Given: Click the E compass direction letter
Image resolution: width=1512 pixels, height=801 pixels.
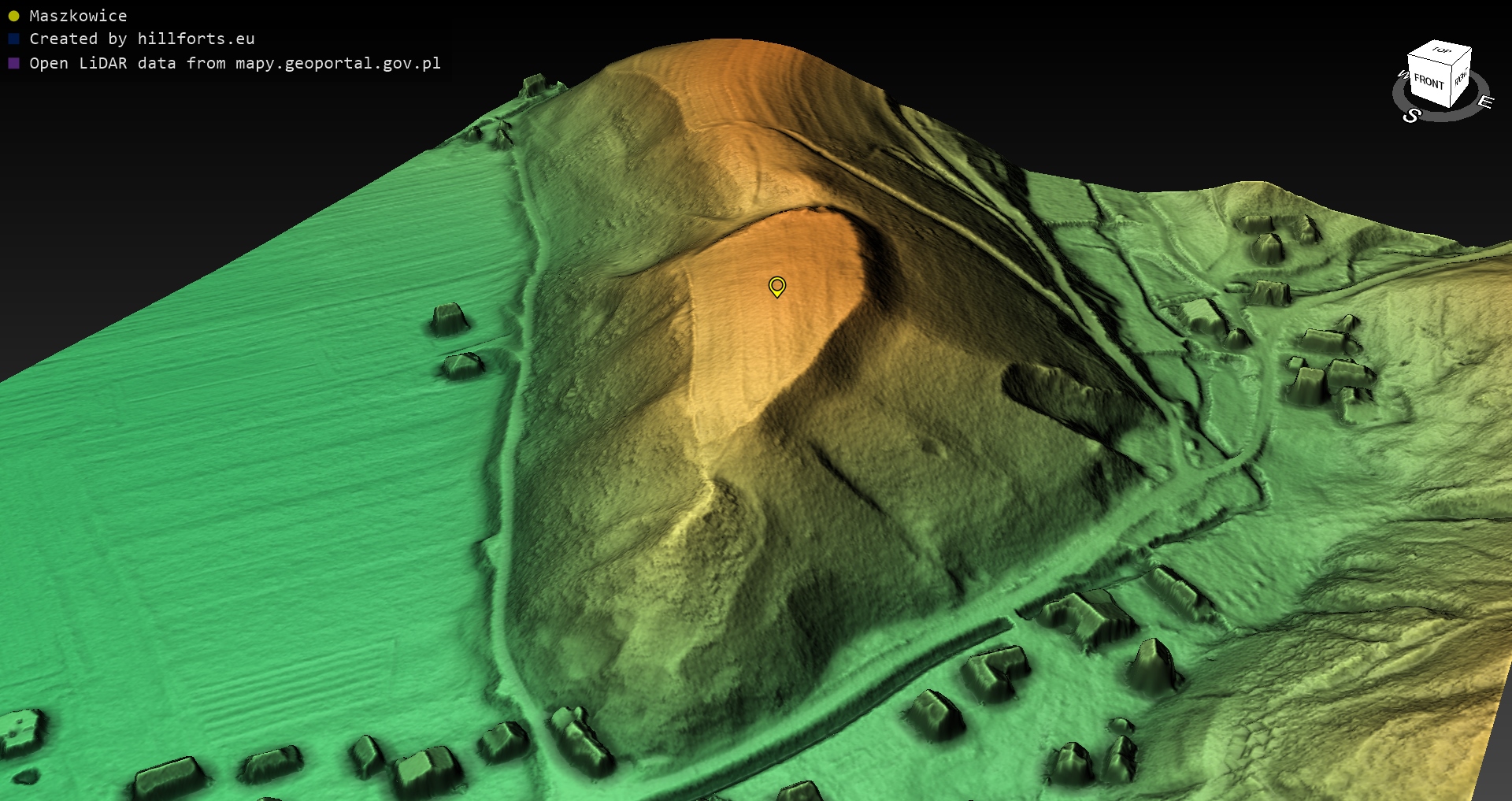Looking at the screenshot, I should (x=1484, y=102).
